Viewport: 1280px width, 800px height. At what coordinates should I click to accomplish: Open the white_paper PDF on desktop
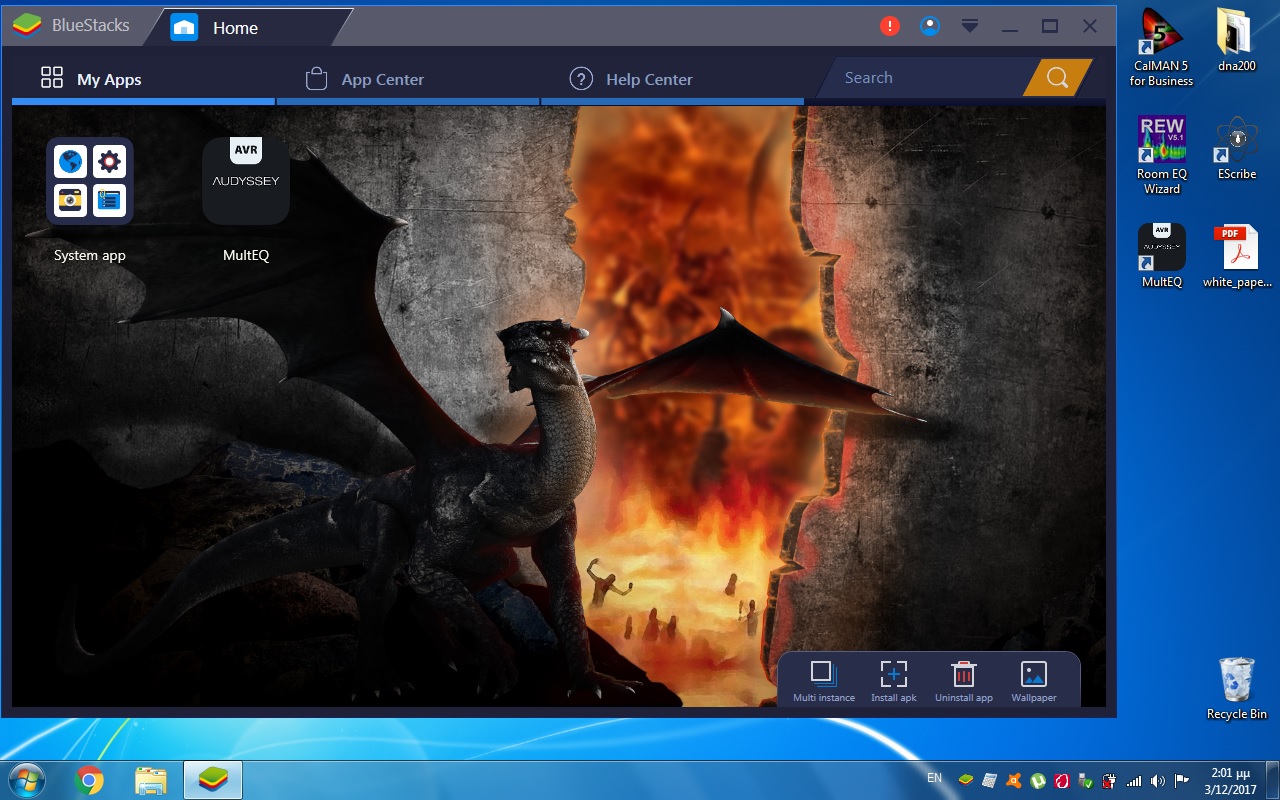coord(1236,256)
